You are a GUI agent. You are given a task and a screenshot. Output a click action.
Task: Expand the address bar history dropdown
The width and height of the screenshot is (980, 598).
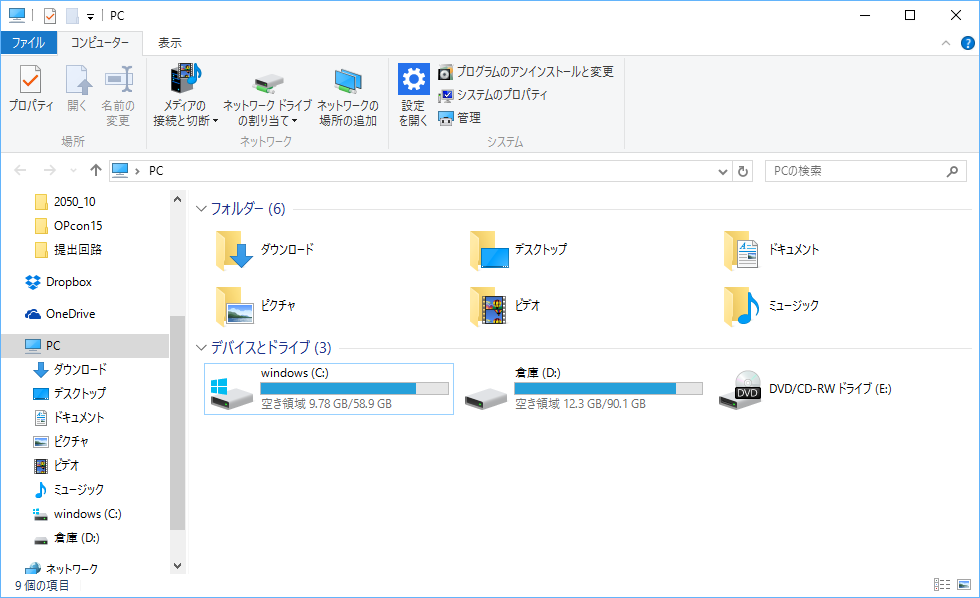click(723, 171)
